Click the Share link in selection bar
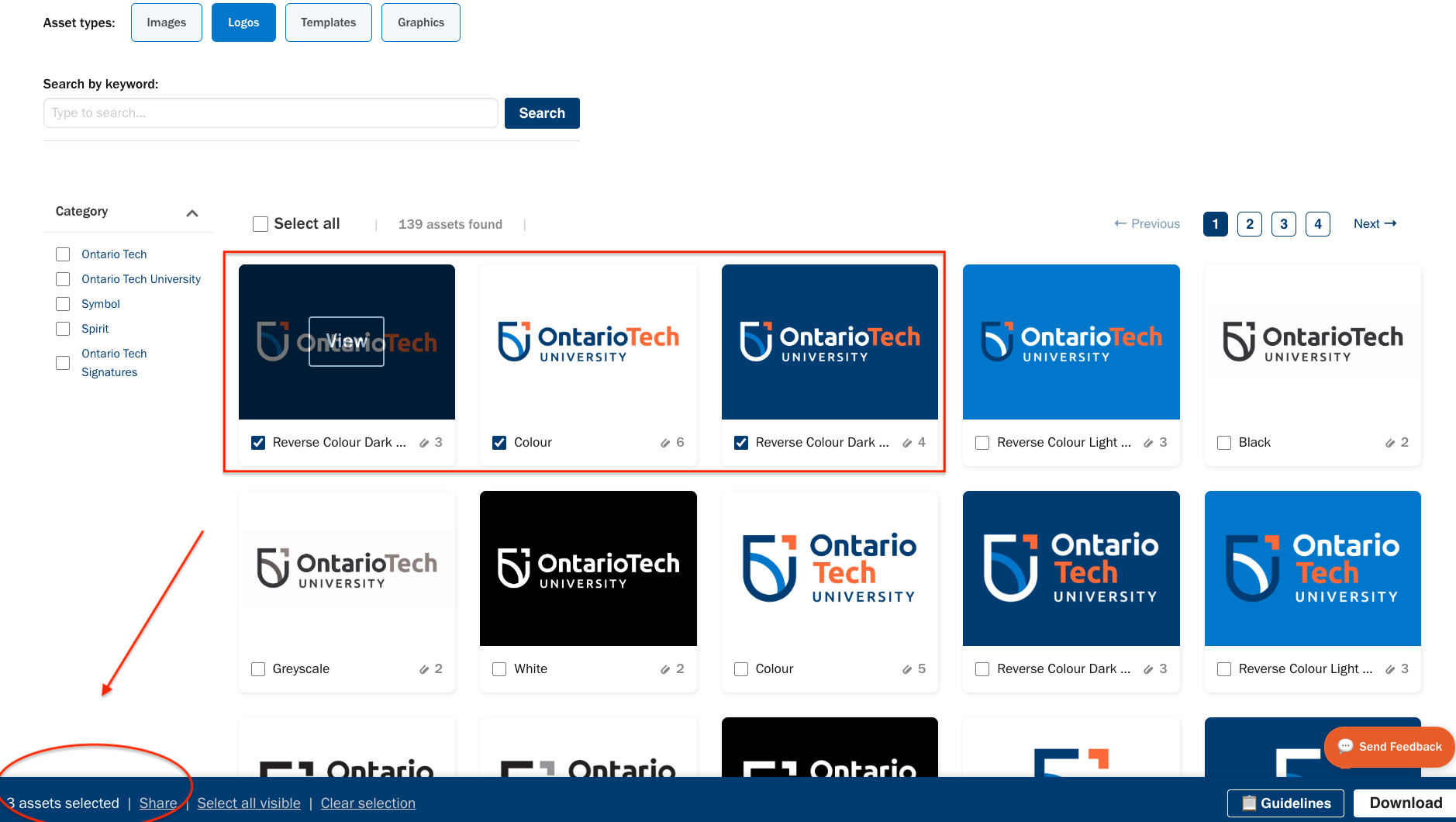Image resolution: width=1456 pixels, height=822 pixels. pos(158,803)
